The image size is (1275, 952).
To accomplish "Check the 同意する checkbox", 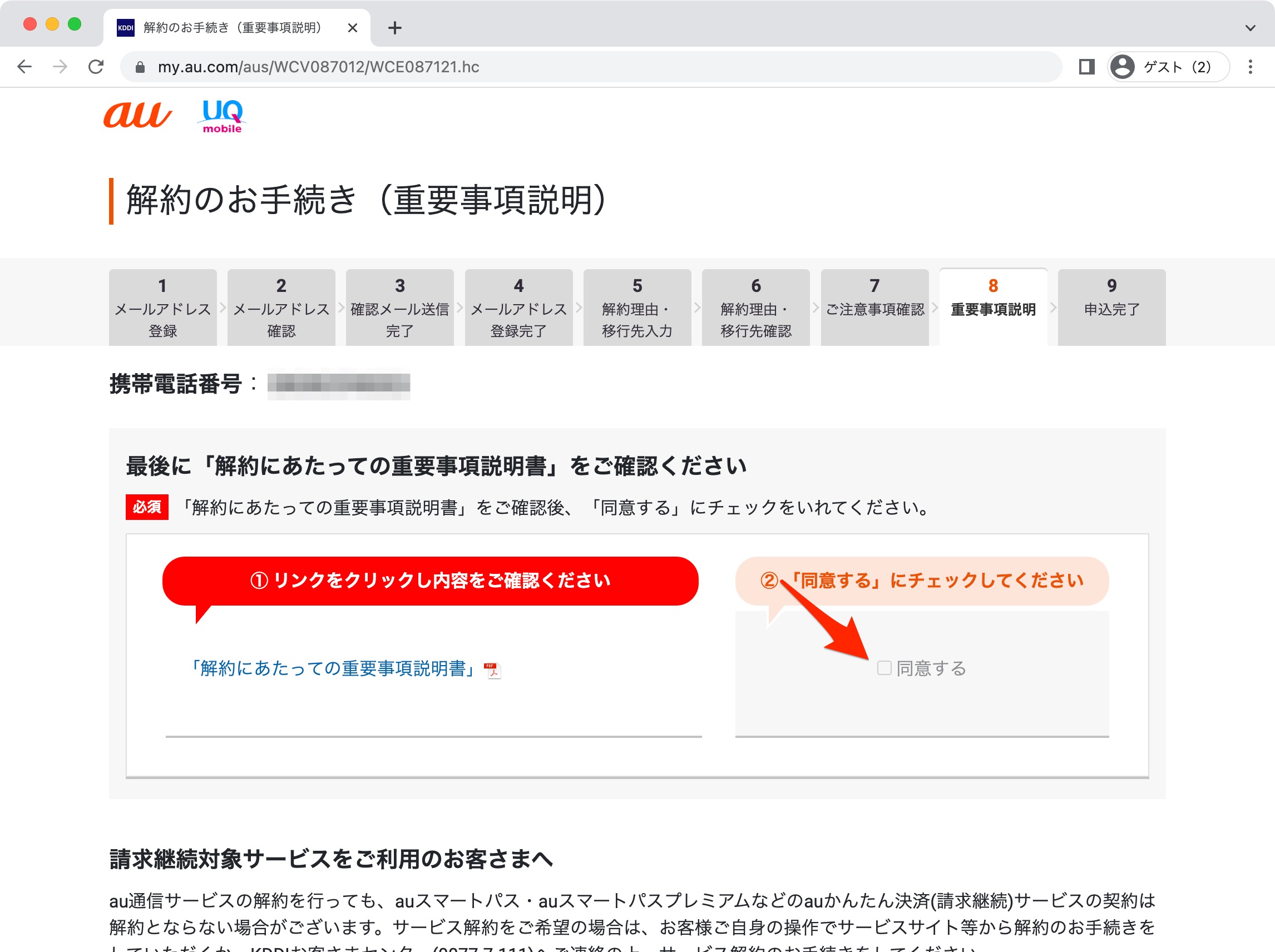I will point(884,668).
